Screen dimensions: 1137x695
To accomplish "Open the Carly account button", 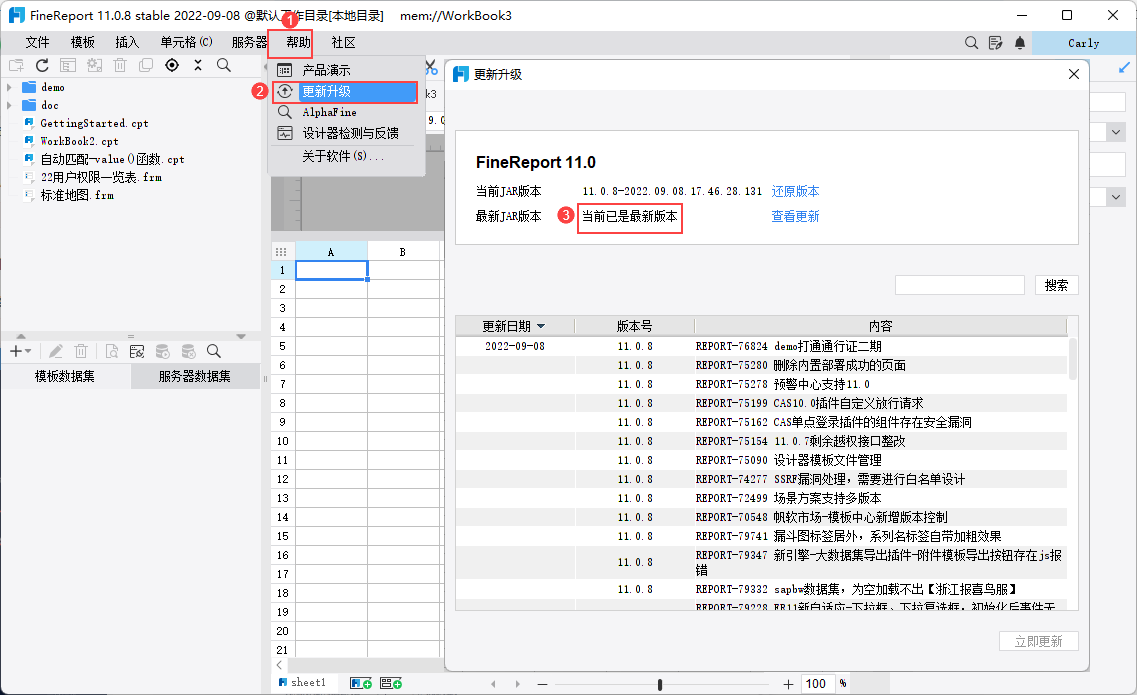I will [x=1083, y=44].
